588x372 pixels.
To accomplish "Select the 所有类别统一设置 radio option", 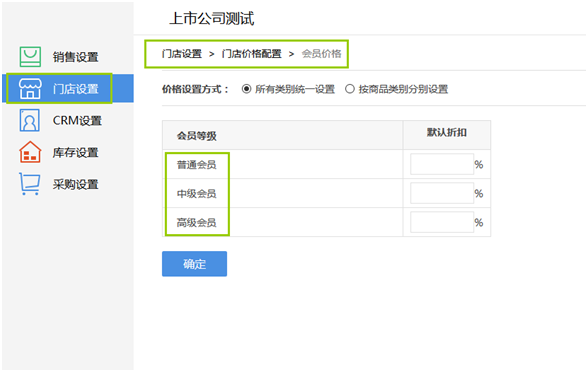I will pyautogui.click(x=246, y=89).
